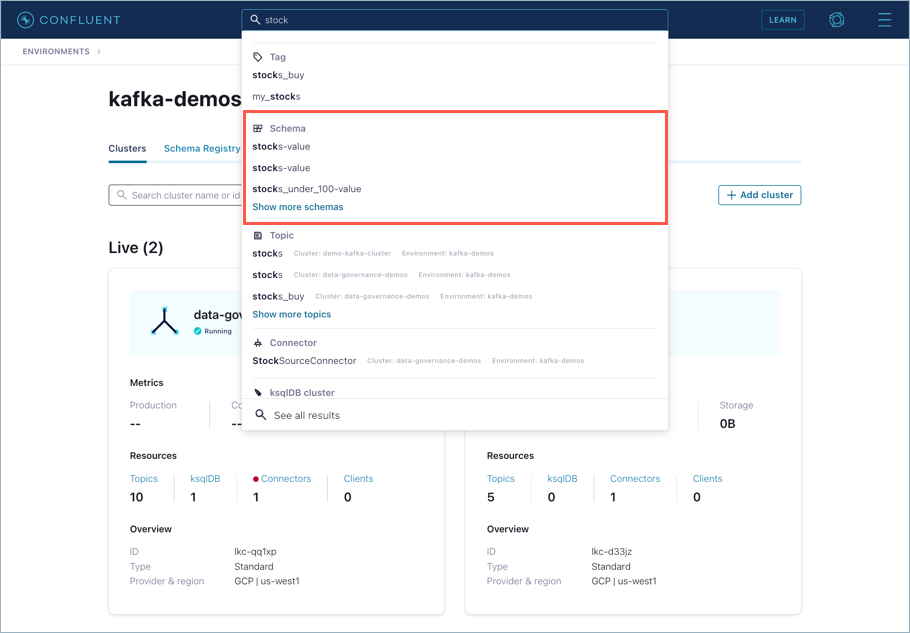Click the cluster name search field

pos(180,195)
